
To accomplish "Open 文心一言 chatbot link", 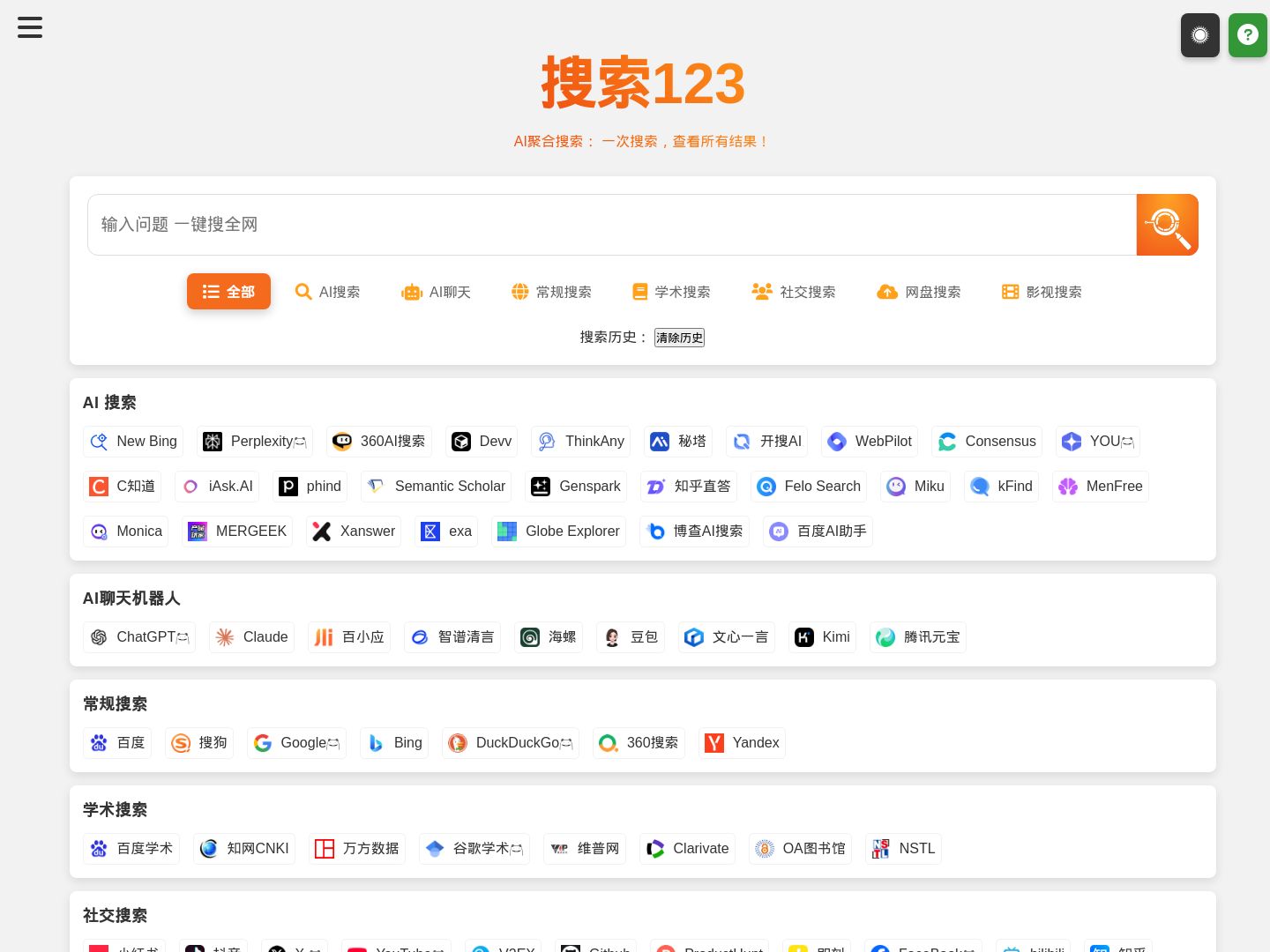I will [727, 637].
